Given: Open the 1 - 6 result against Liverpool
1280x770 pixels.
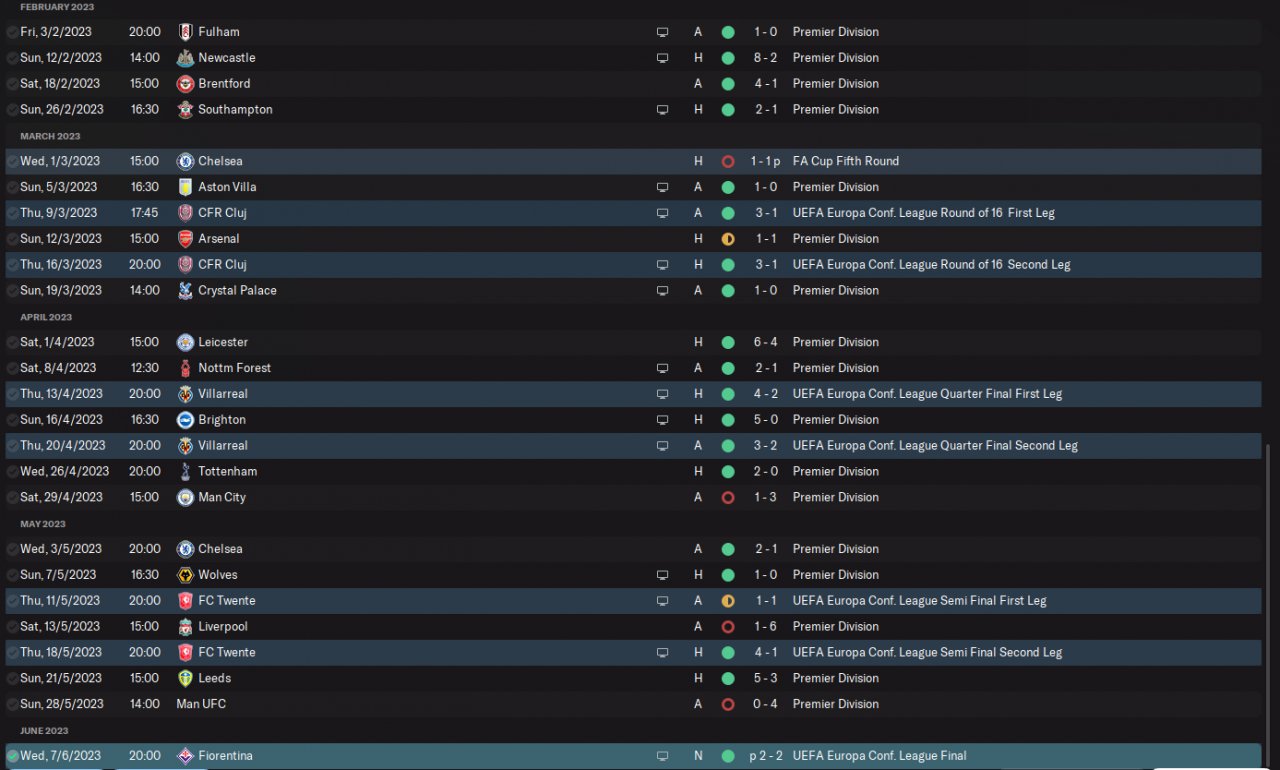Looking at the screenshot, I should coord(766,627).
